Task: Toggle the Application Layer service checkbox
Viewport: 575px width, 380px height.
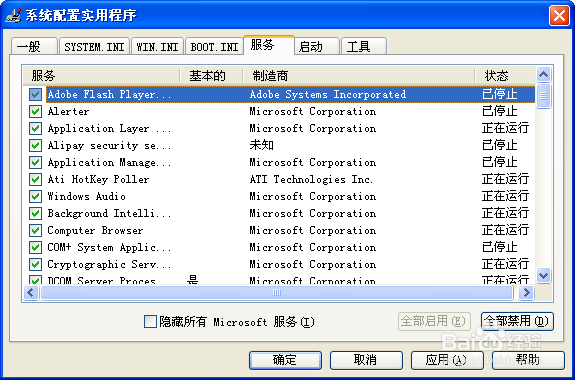Action: [x=35, y=128]
